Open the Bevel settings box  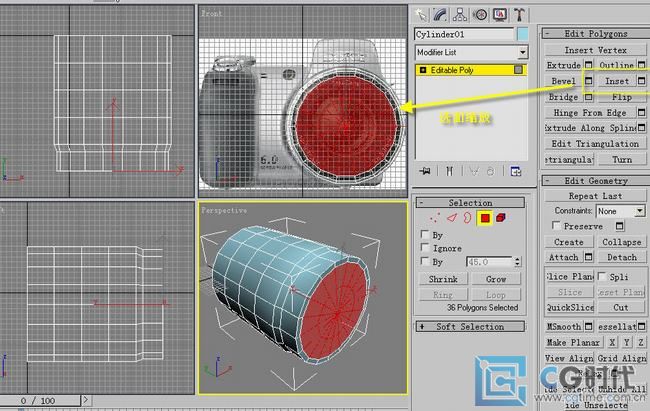[589, 81]
